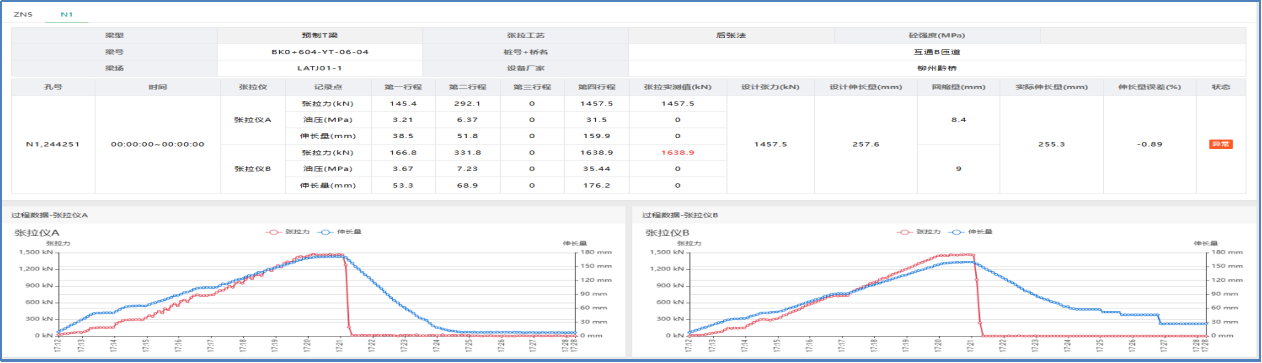
Task: Click the red 1638.9 measured value
Action: click(677, 153)
